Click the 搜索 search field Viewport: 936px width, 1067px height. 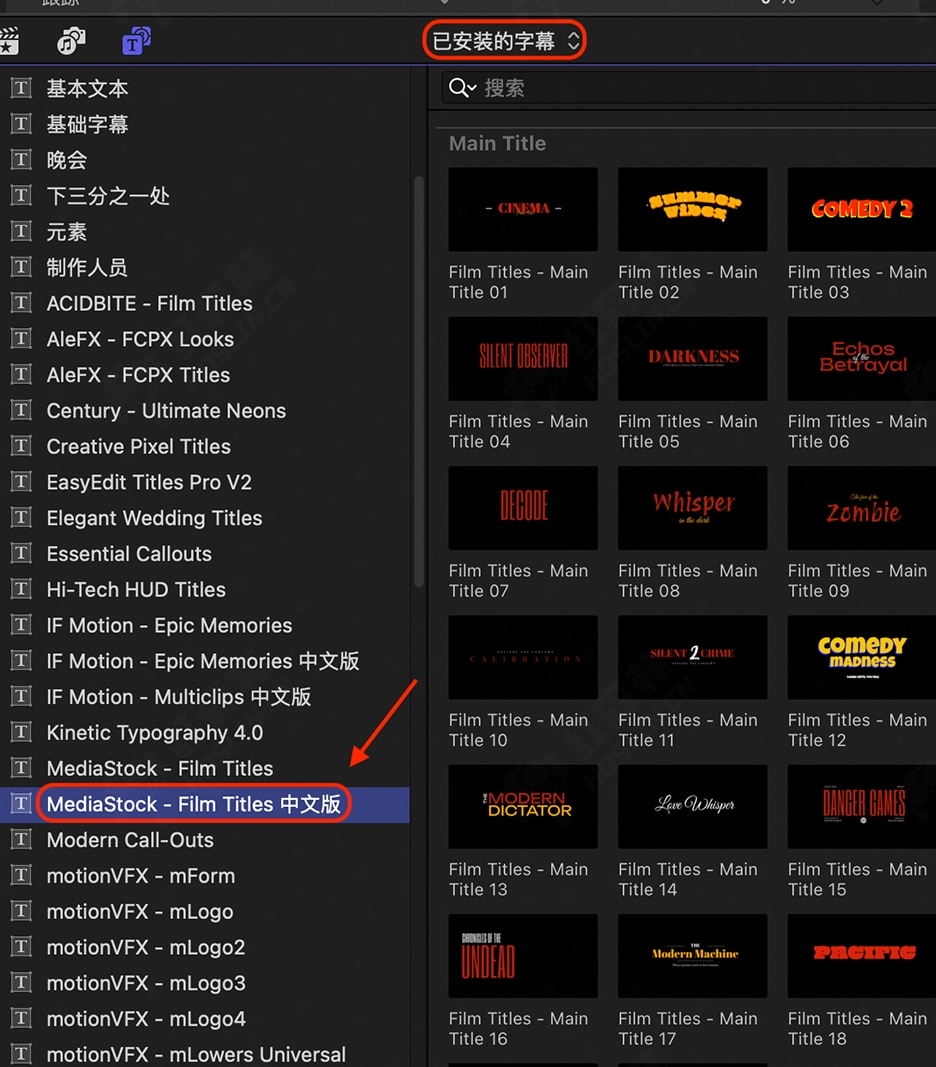689,88
